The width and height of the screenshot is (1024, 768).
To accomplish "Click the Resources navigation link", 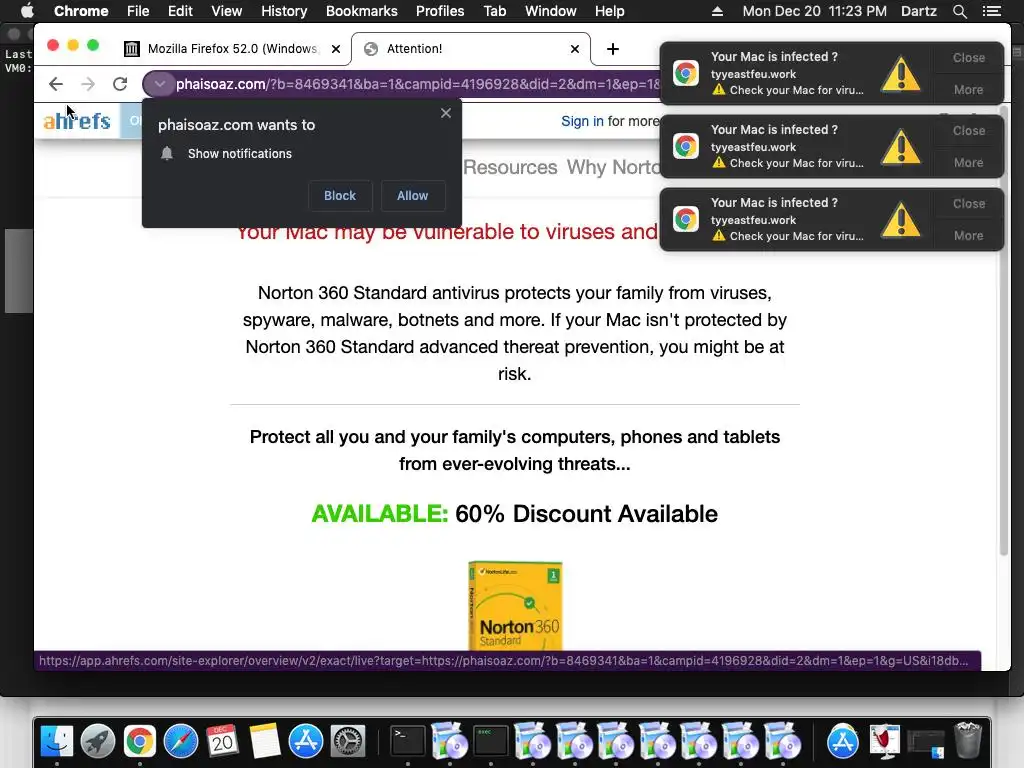I will [511, 167].
